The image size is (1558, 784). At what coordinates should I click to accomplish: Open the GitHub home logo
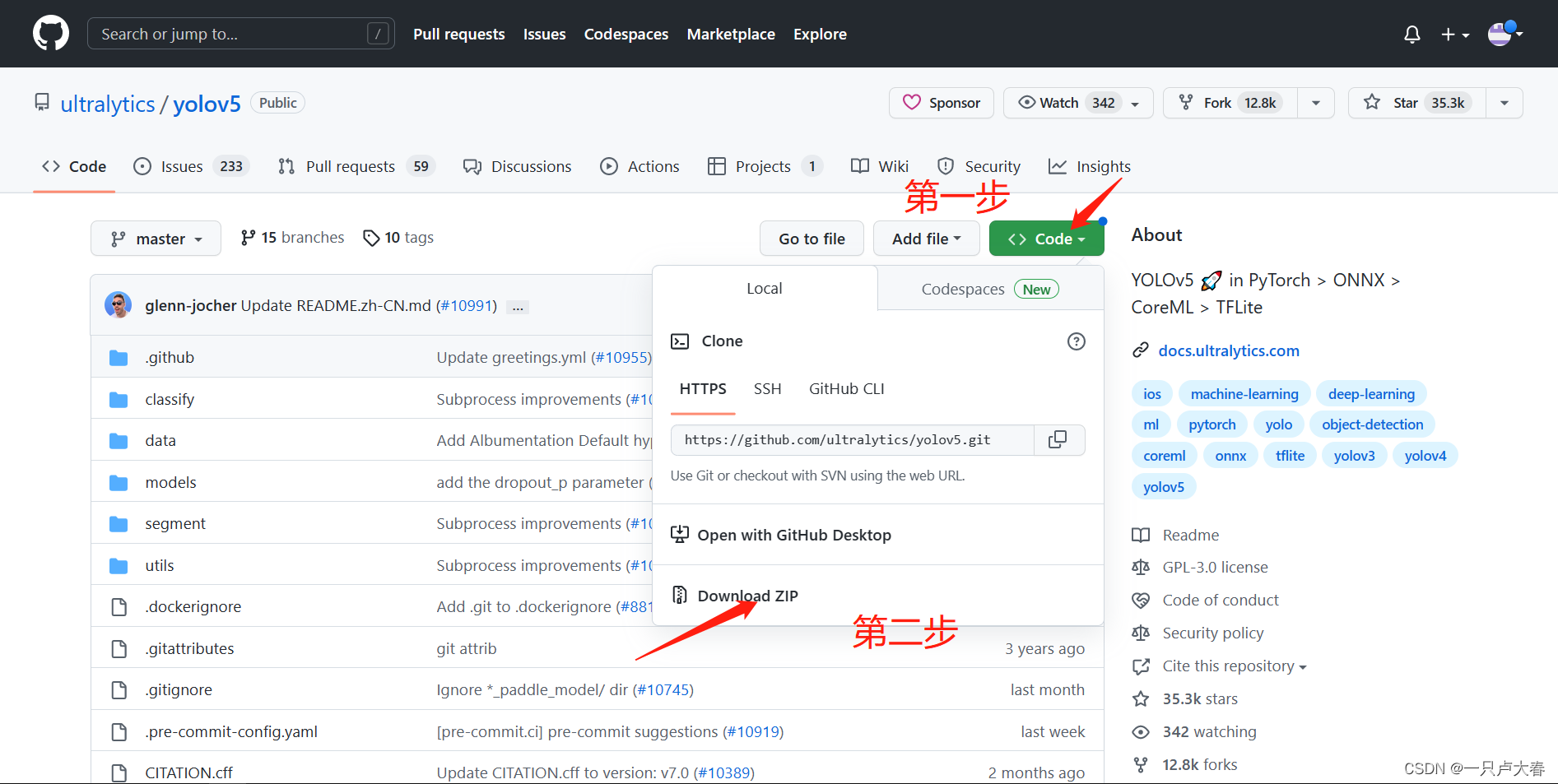(51, 34)
